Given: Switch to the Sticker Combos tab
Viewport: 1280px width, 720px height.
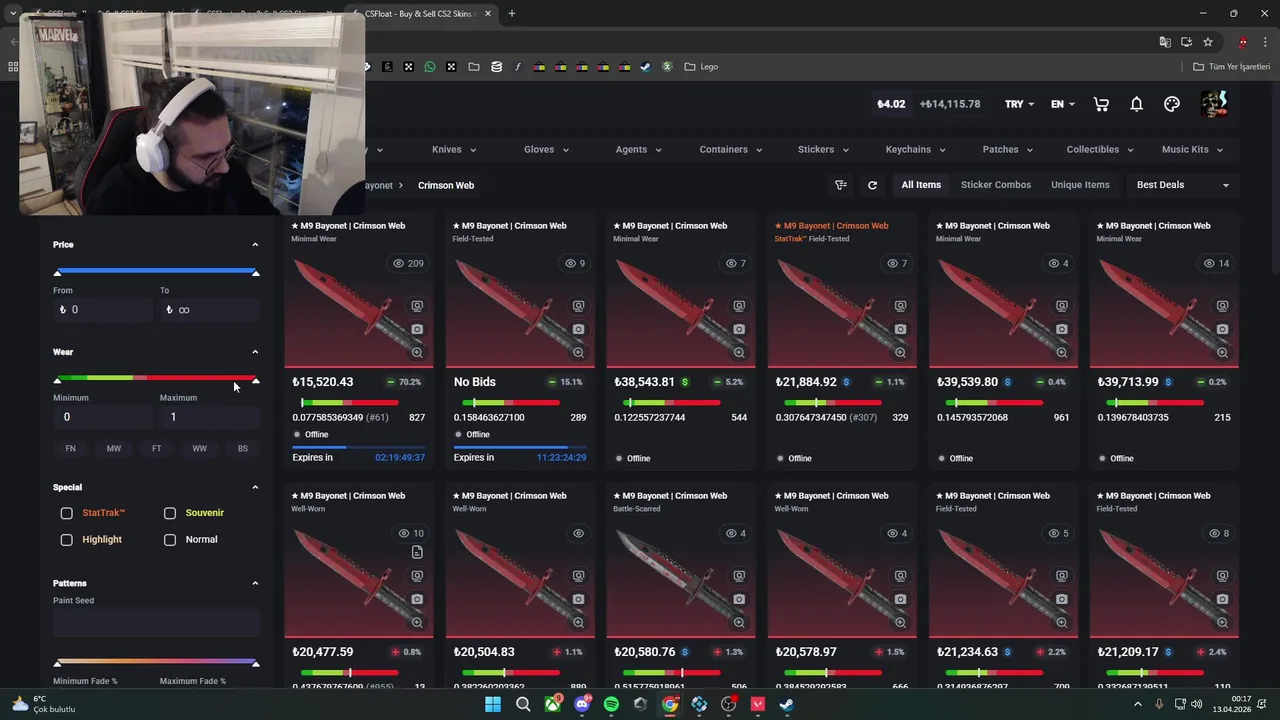Looking at the screenshot, I should pyautogui.click(x=996, y=185).
